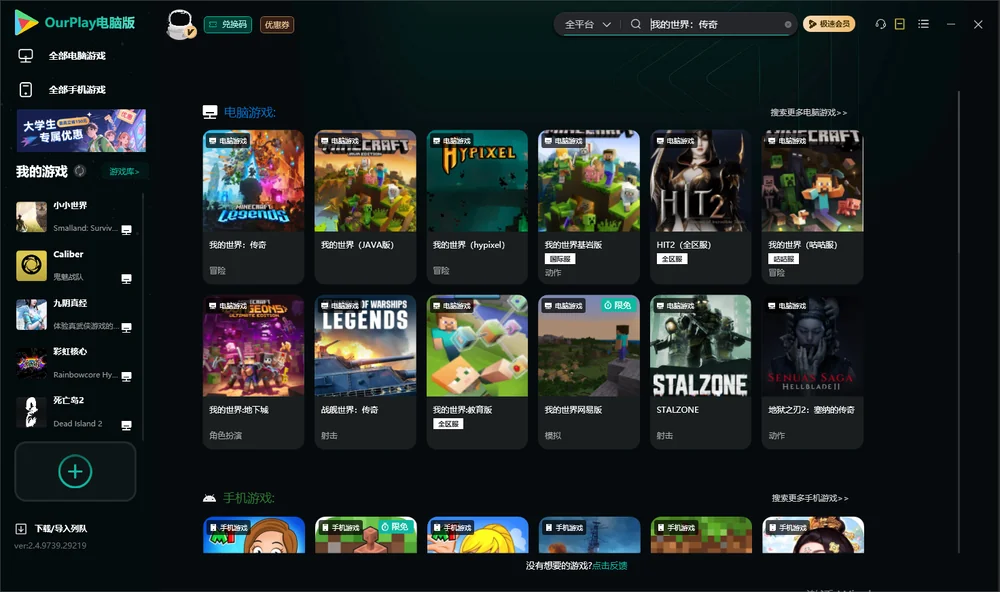Open the 极速会员 membership button
The height and width of the screenshot is (592, 1000).
point(829,24)
